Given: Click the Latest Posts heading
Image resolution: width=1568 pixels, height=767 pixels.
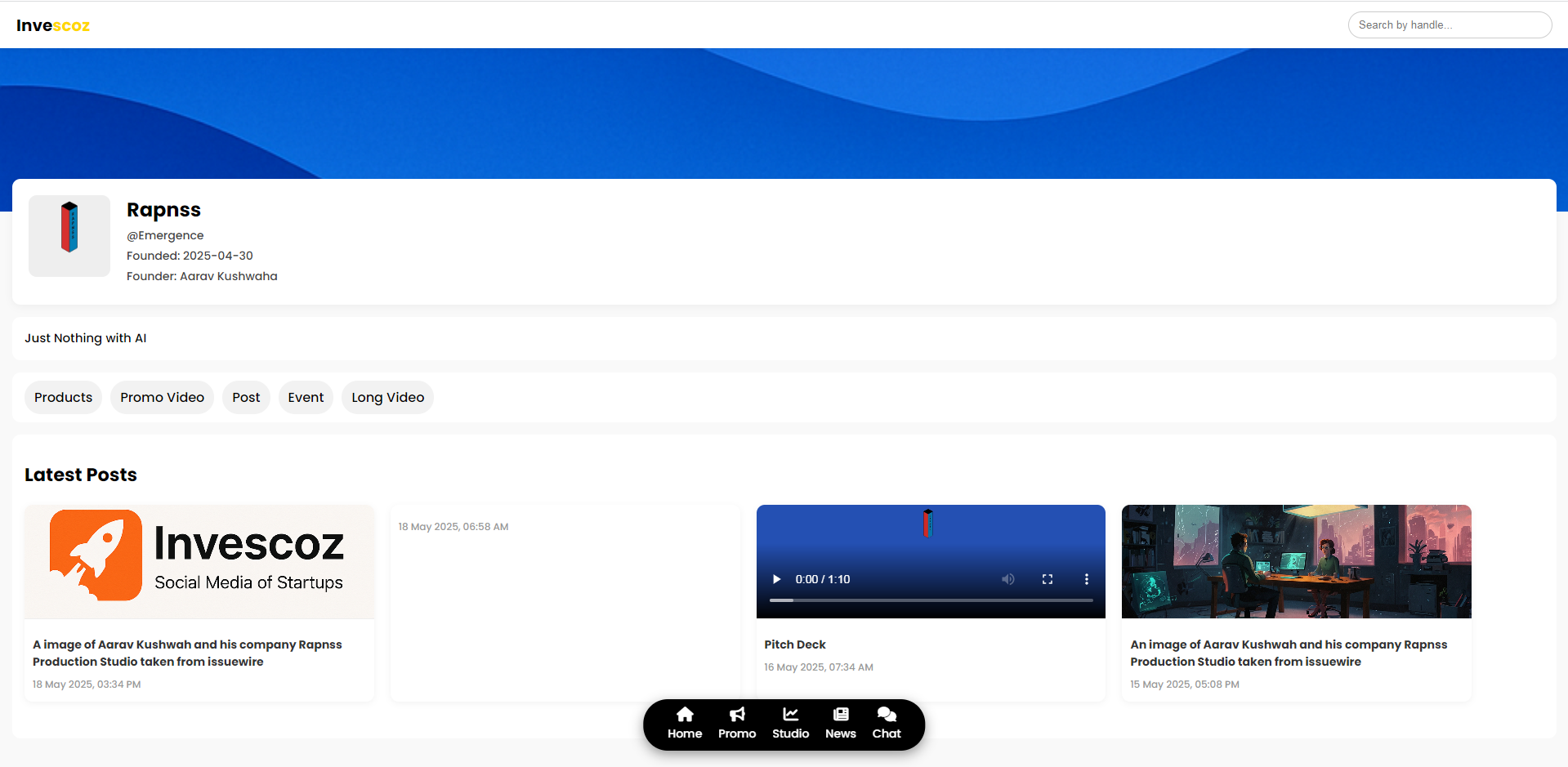Looking at the screenshot, I should pyautogui.click(x=81, y=475).
